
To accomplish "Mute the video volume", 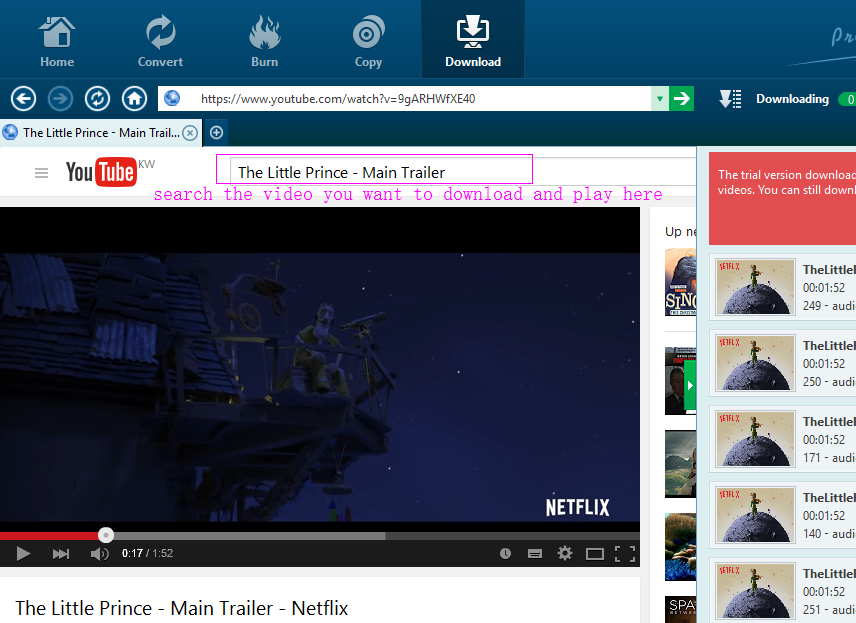I will coord(99,554).
